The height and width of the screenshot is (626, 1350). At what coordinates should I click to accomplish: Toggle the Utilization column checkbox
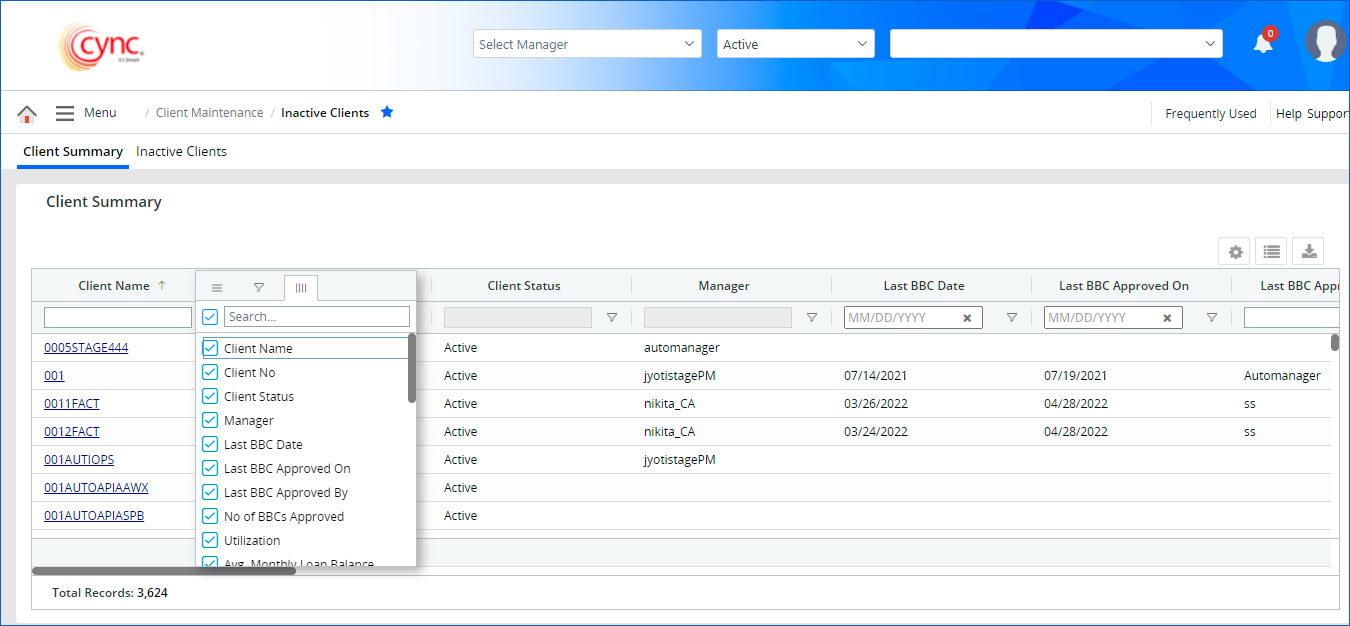point(210,540)
